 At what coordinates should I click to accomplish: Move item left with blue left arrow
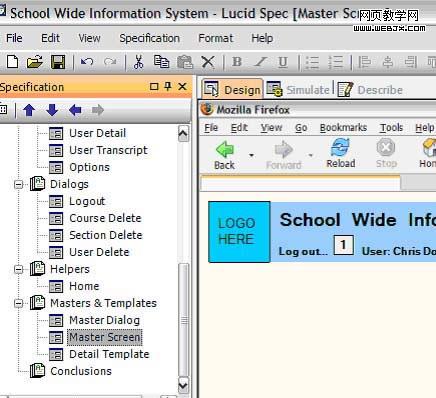click(75, 110)
